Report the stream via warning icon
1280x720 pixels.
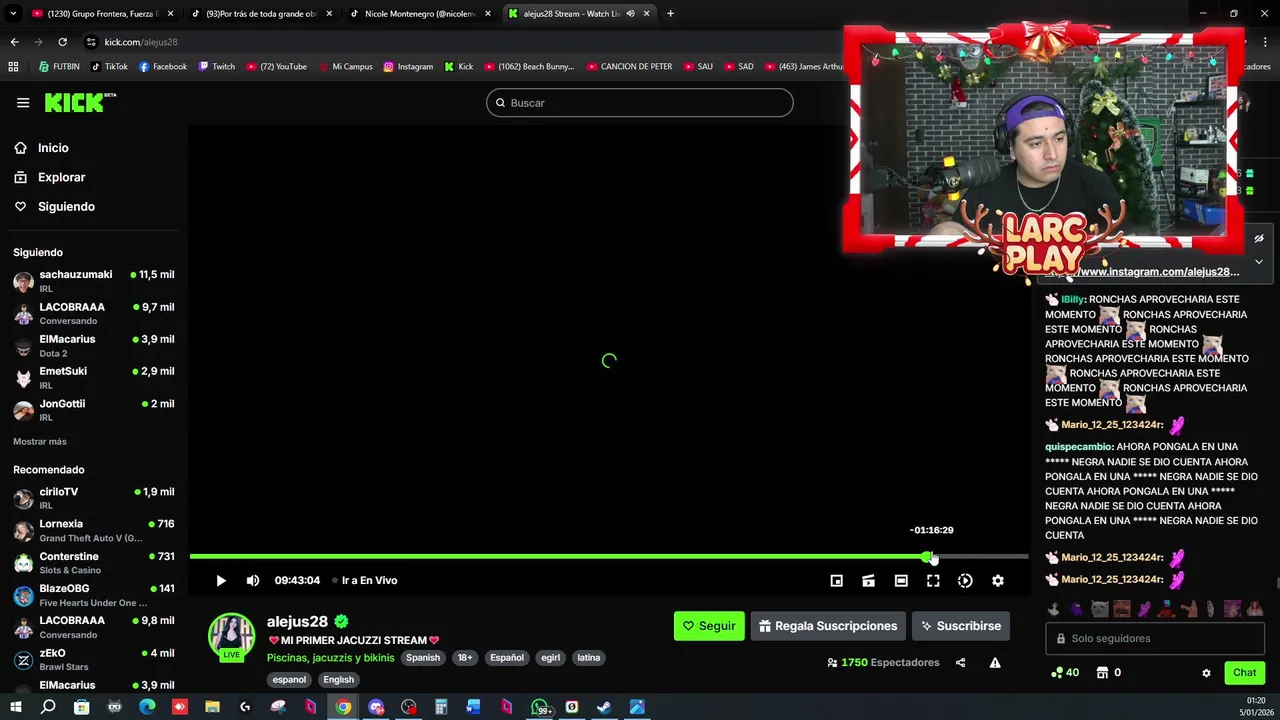tap(995, 662)
